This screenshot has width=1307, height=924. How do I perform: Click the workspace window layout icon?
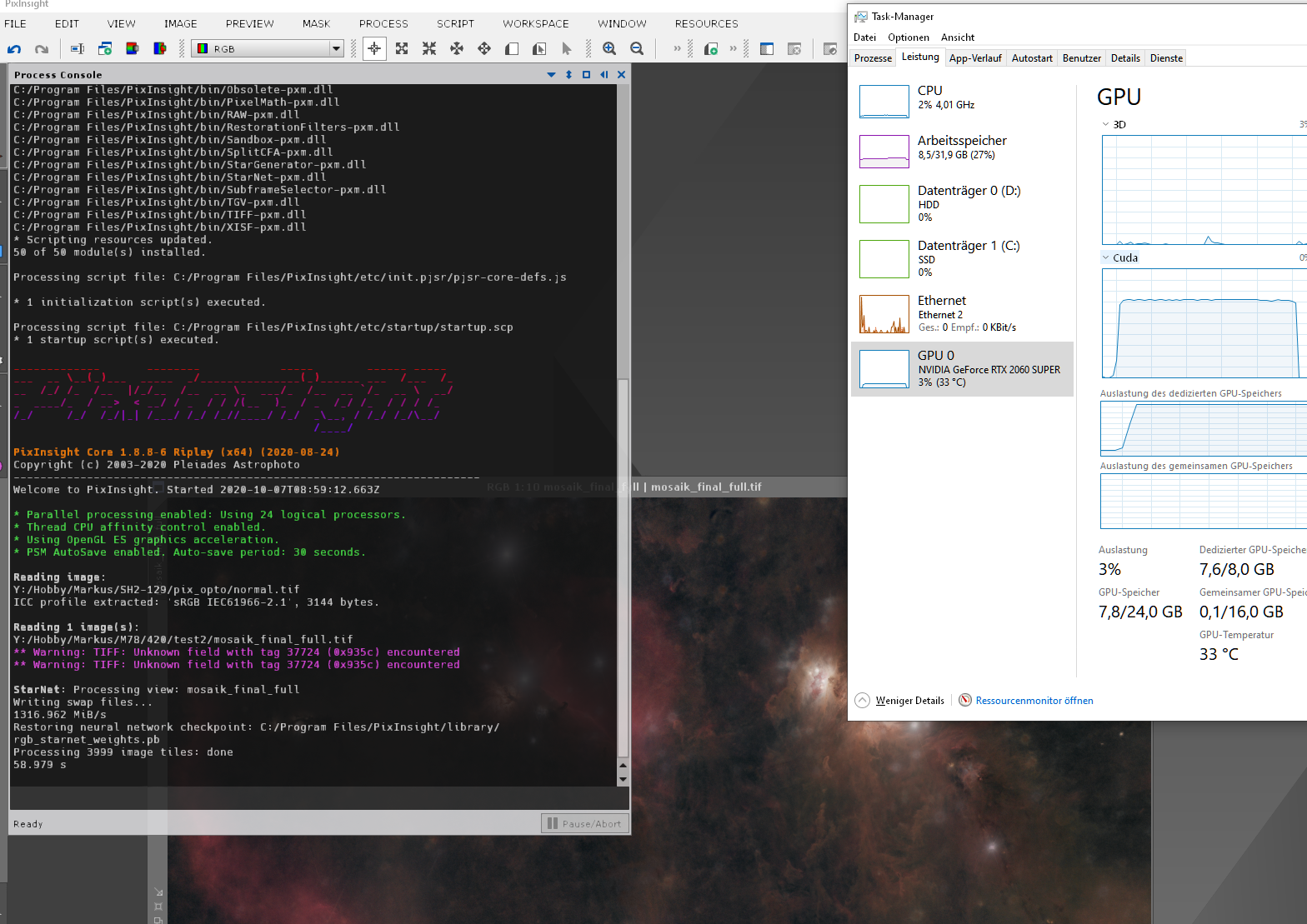[x=767, y=49]
